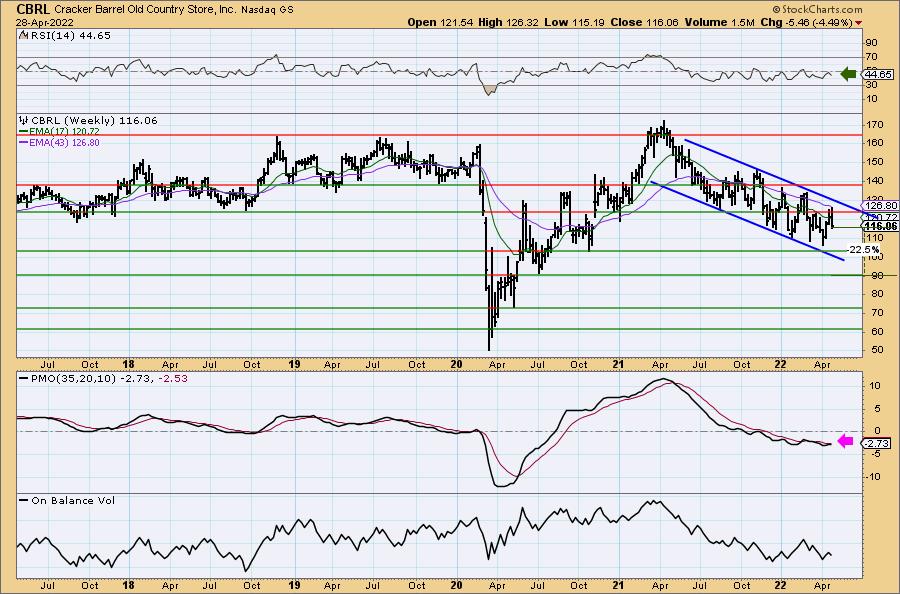Click the purple line marker beside EMA(43)
This screenshot has width=900, height=594.
pos(24,142)
